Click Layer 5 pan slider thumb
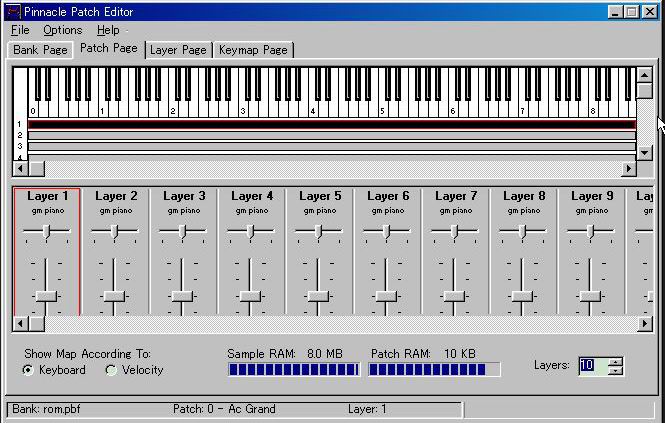665x423 pixels. click(x=319, y=231)
